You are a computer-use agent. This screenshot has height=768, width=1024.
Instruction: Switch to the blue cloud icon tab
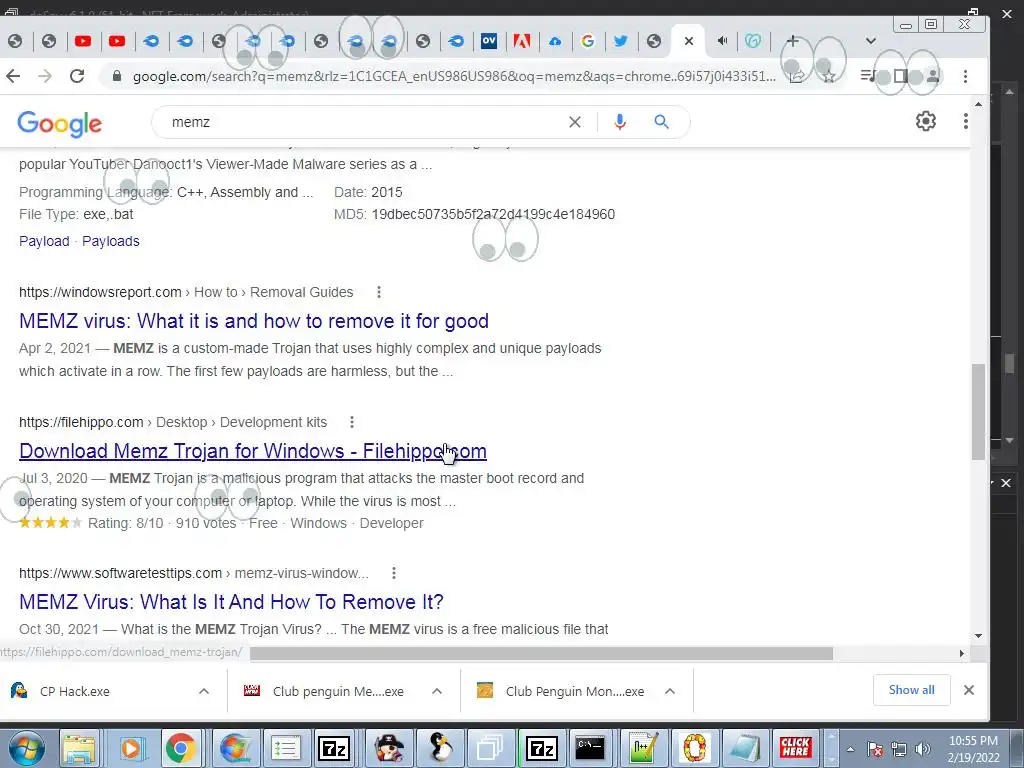coord(555,41)
